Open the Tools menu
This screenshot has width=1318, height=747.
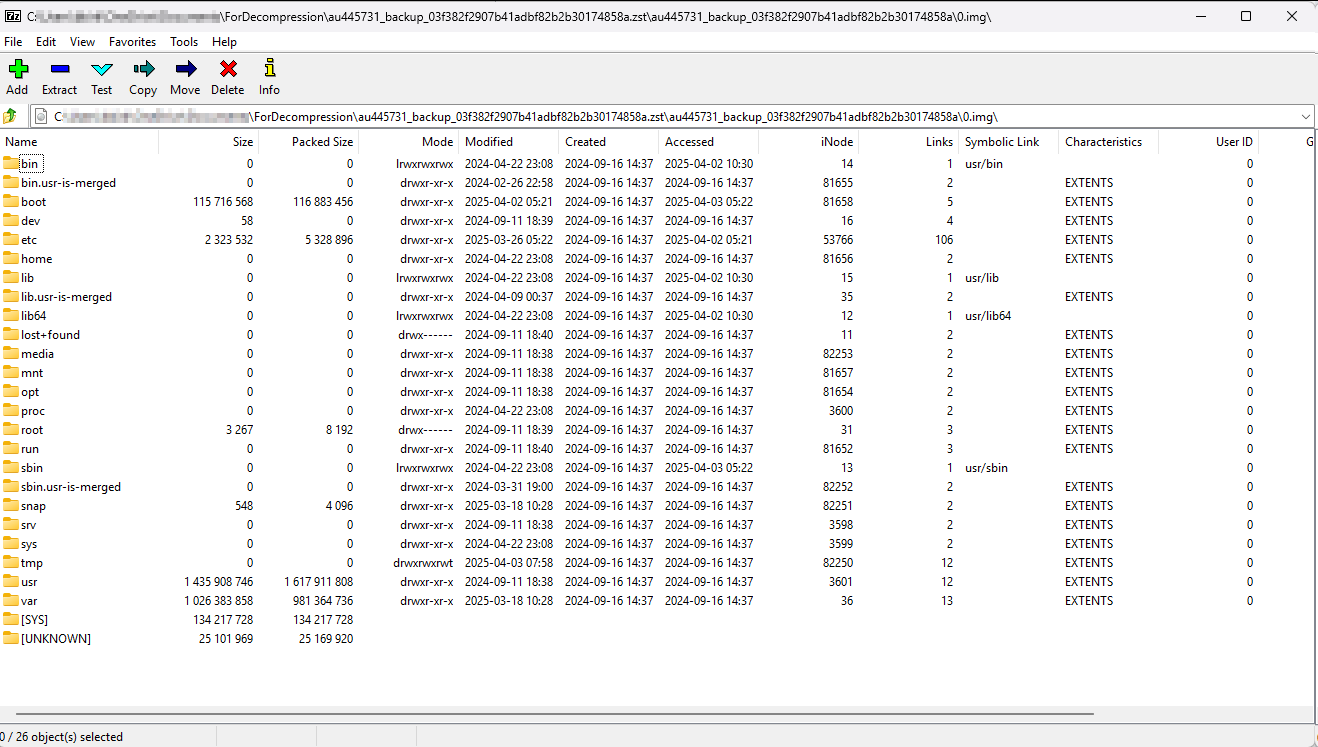pos(184,42)
